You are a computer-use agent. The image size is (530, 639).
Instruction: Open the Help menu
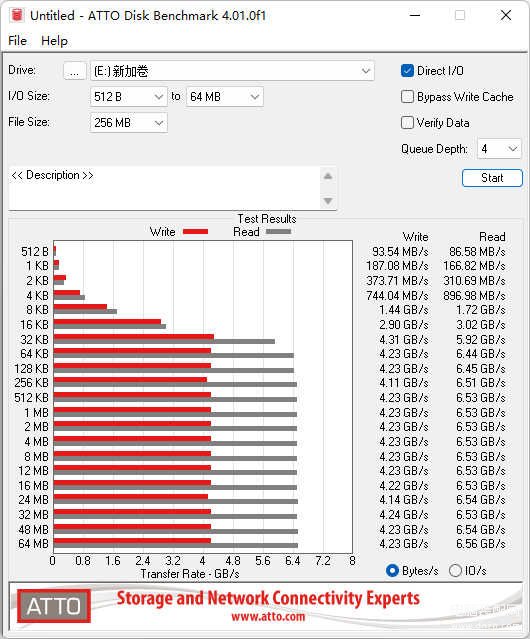click(54, 41)
